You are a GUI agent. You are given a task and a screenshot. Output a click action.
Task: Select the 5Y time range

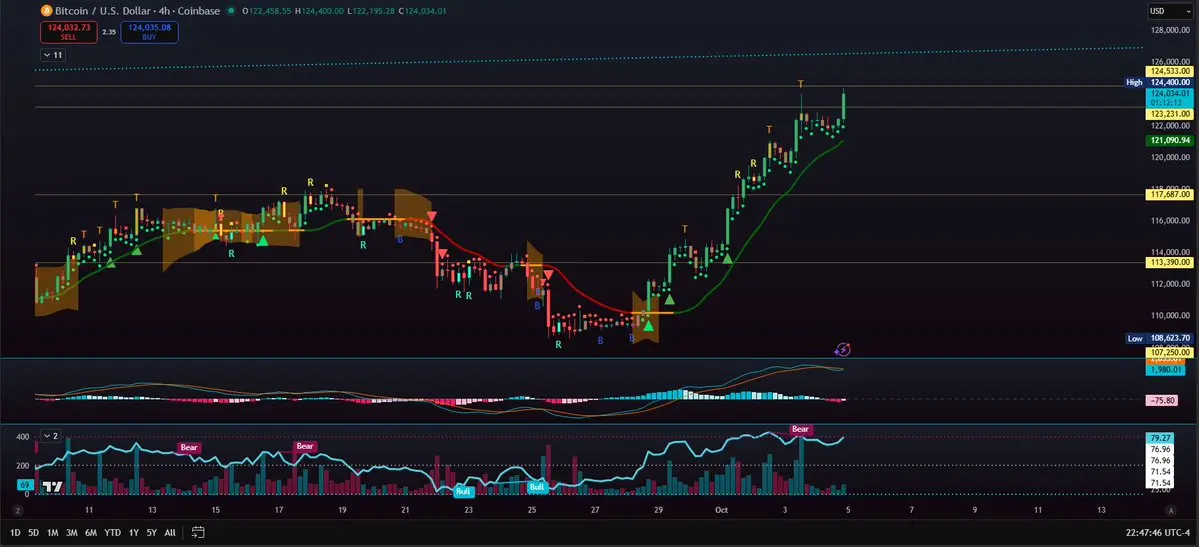click(x=151, y=532)
